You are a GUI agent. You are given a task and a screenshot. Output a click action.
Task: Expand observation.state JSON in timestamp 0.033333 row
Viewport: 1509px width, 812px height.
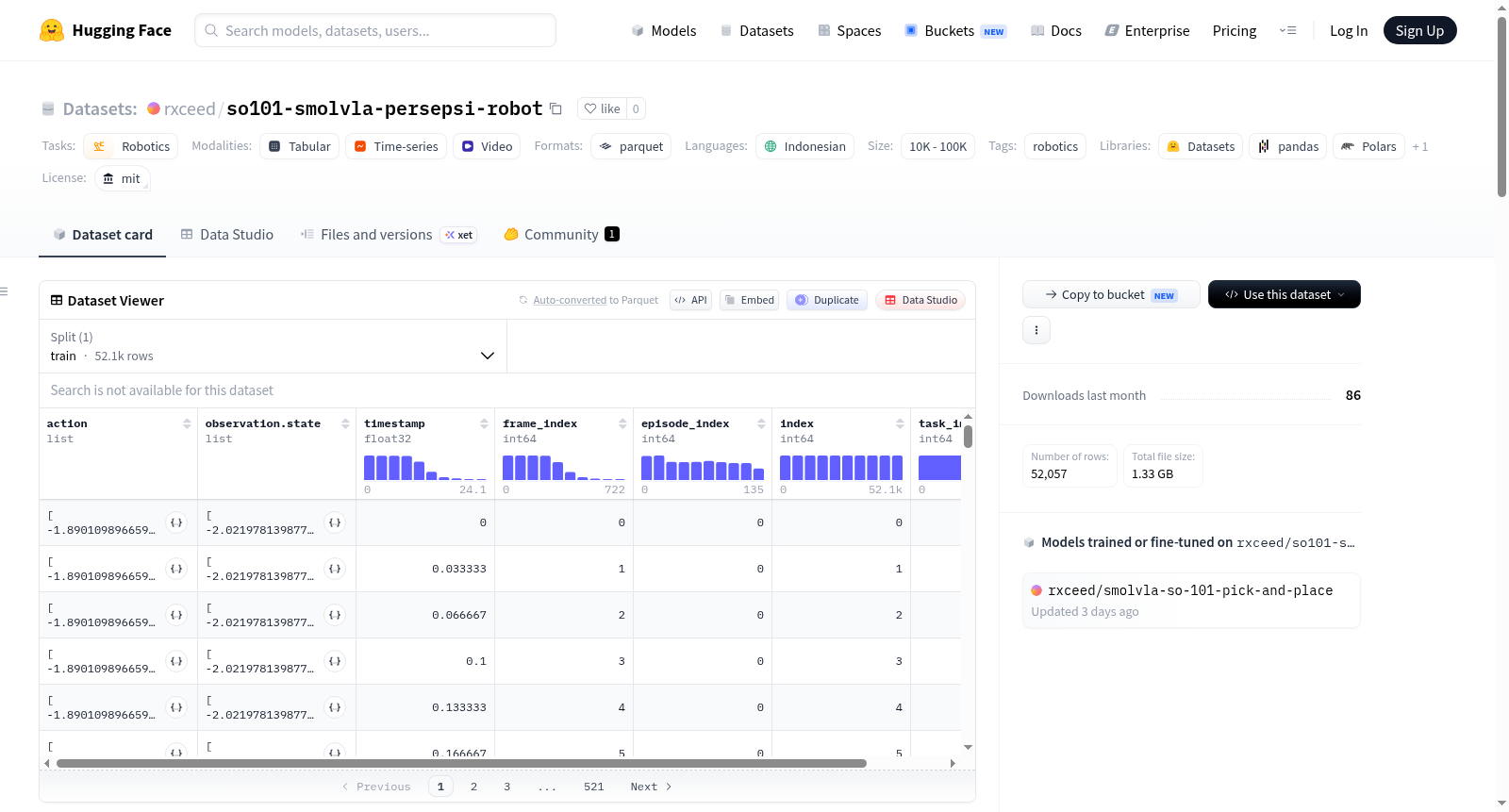pyautogui.click(x=335, y=569)
